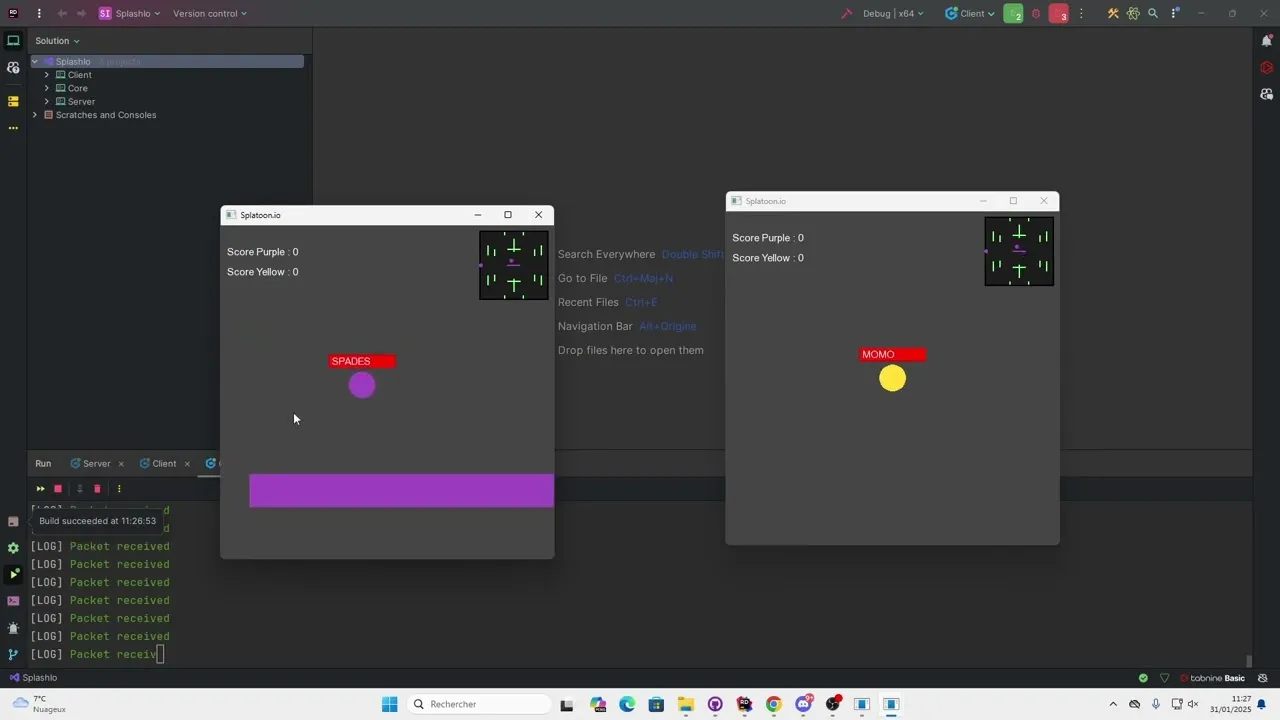Open the Solution view dropdown
Screen dimensions: 1280x720
click(x=57, y=41)
